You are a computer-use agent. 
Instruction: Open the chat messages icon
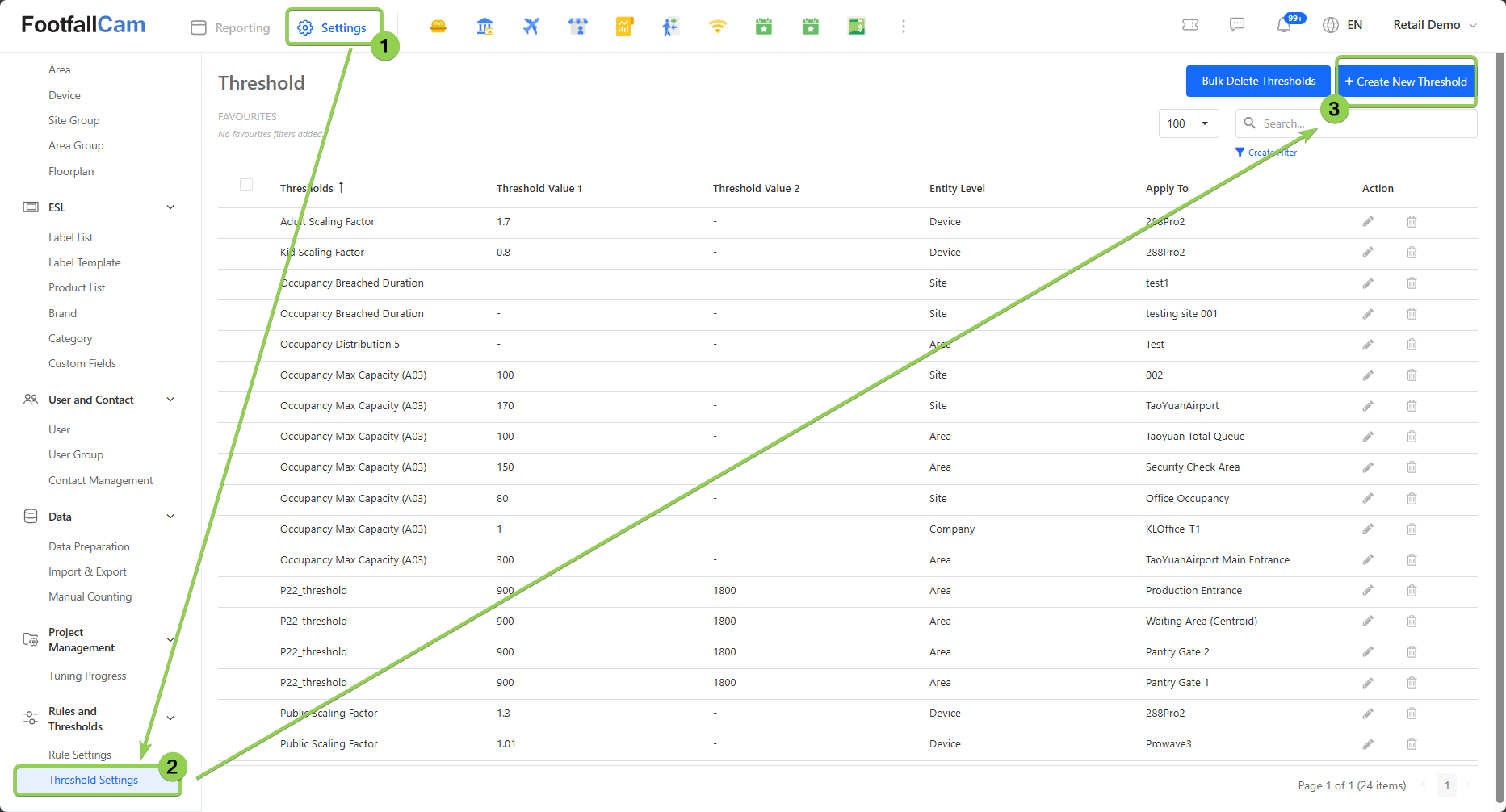coord(1236,25)
